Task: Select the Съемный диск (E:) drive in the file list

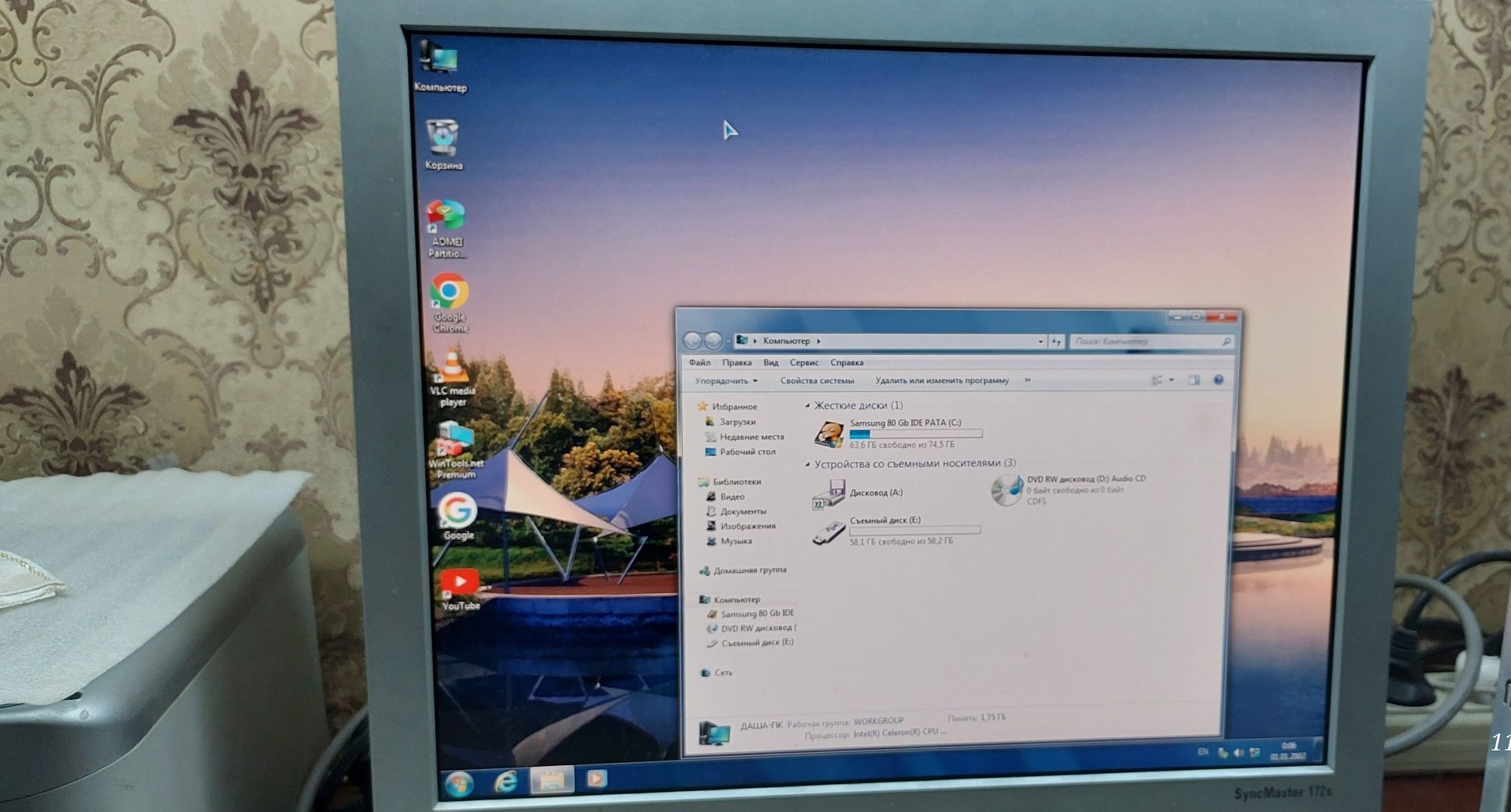Action: [x=895, y=533]
